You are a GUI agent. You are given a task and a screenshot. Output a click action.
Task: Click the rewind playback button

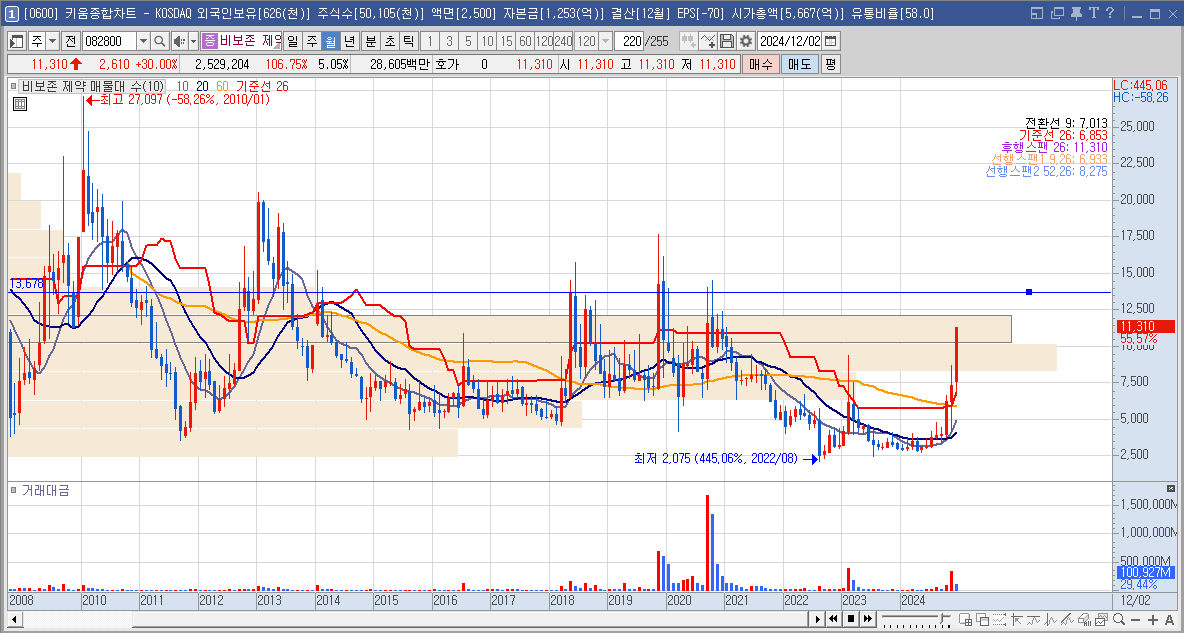[834, 619]
